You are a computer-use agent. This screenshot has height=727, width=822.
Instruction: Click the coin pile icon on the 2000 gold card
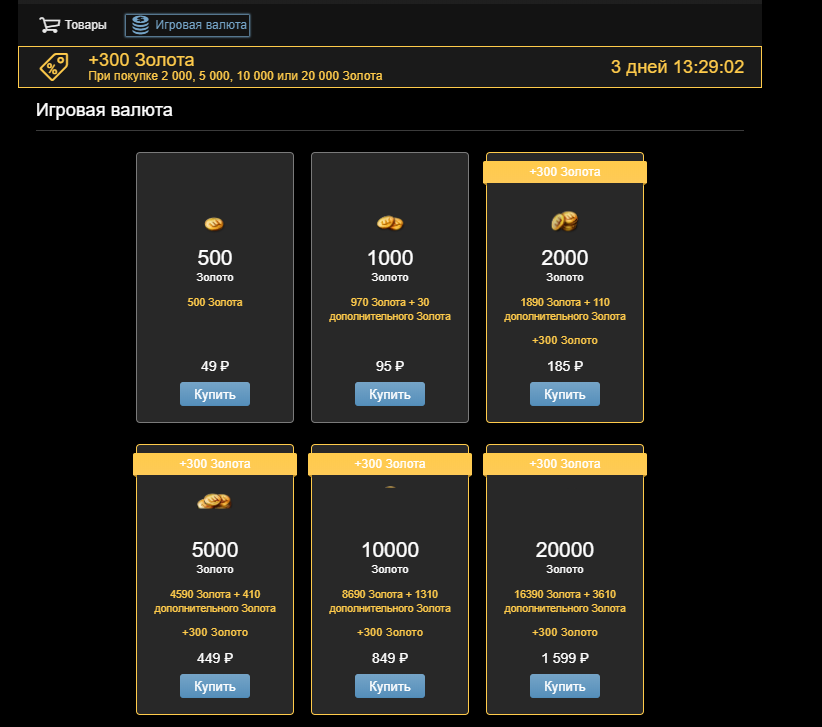565,221
